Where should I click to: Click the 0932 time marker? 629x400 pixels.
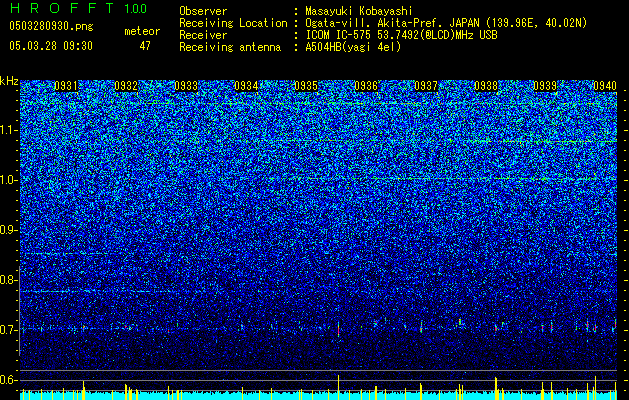click(x=126, y=86)
